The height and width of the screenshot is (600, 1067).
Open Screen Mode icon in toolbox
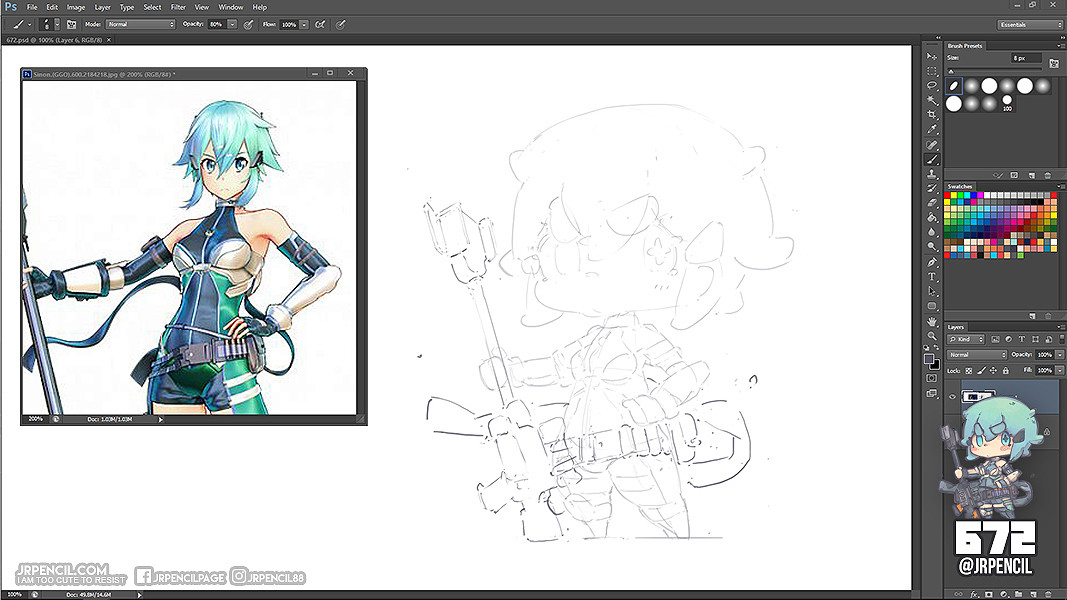click(x=932, y=393)
